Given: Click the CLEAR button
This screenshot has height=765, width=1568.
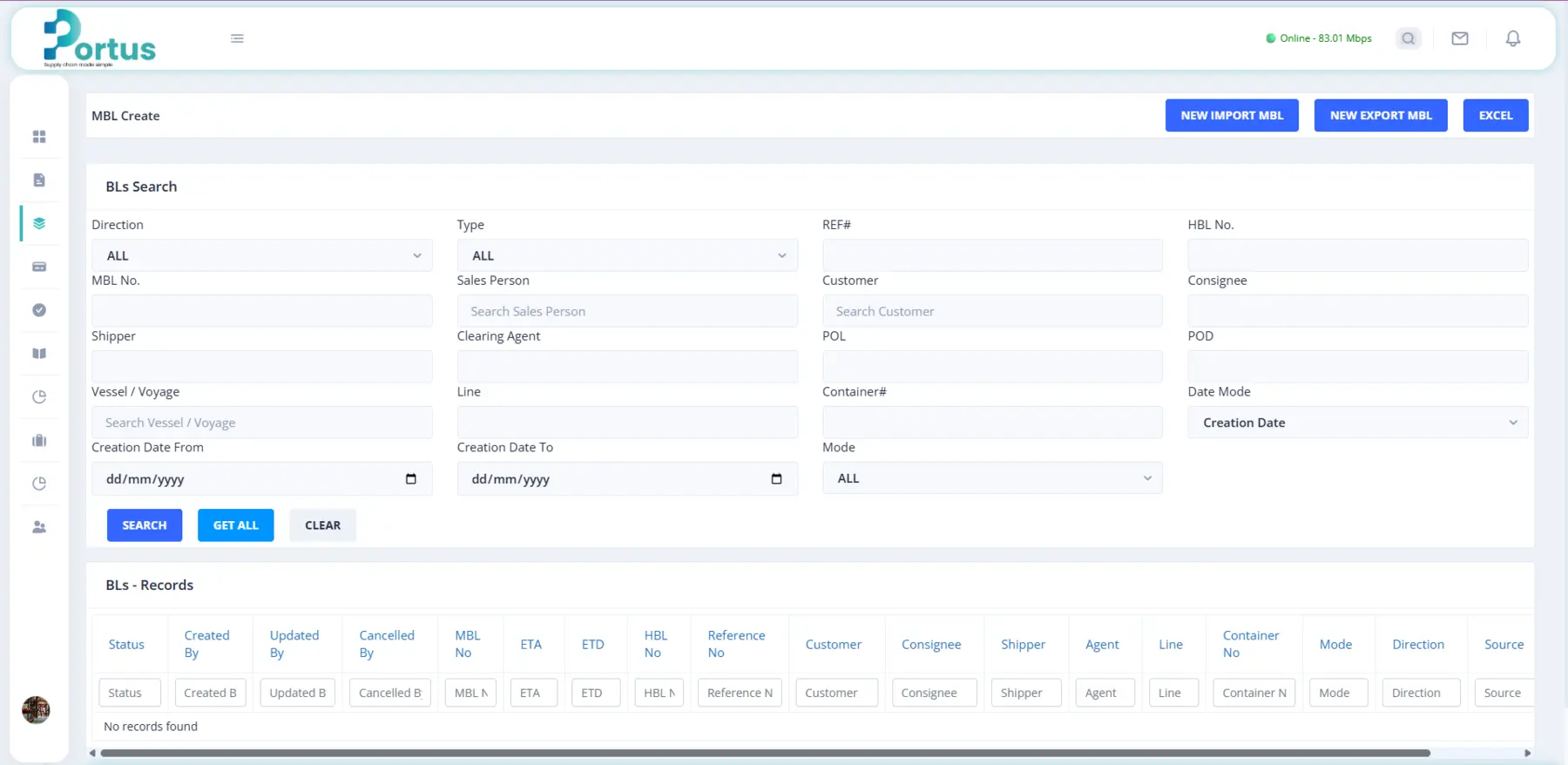Looking at the screenshot, I should click(322, 525).
